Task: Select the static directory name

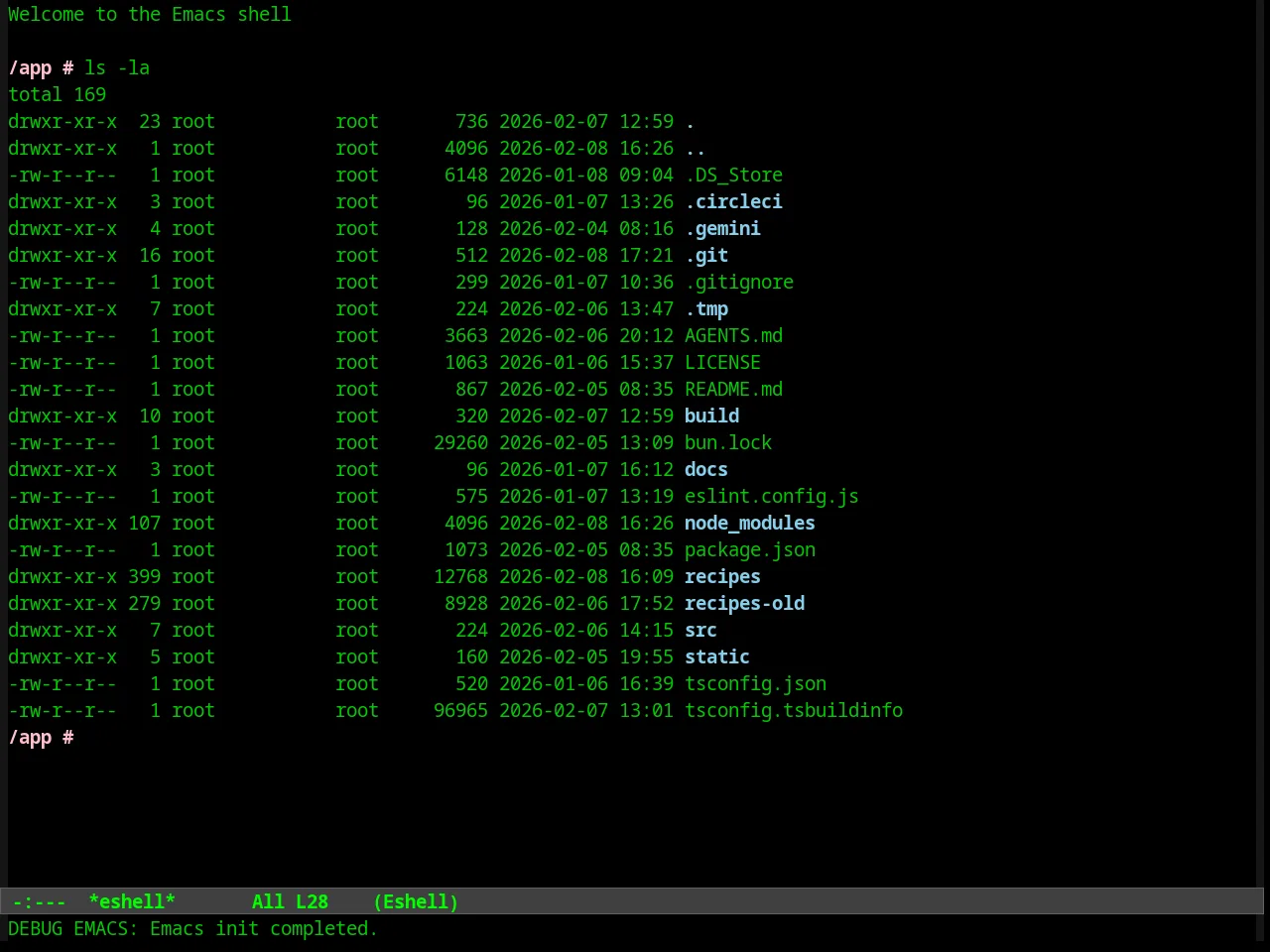Action: [717, 656]
